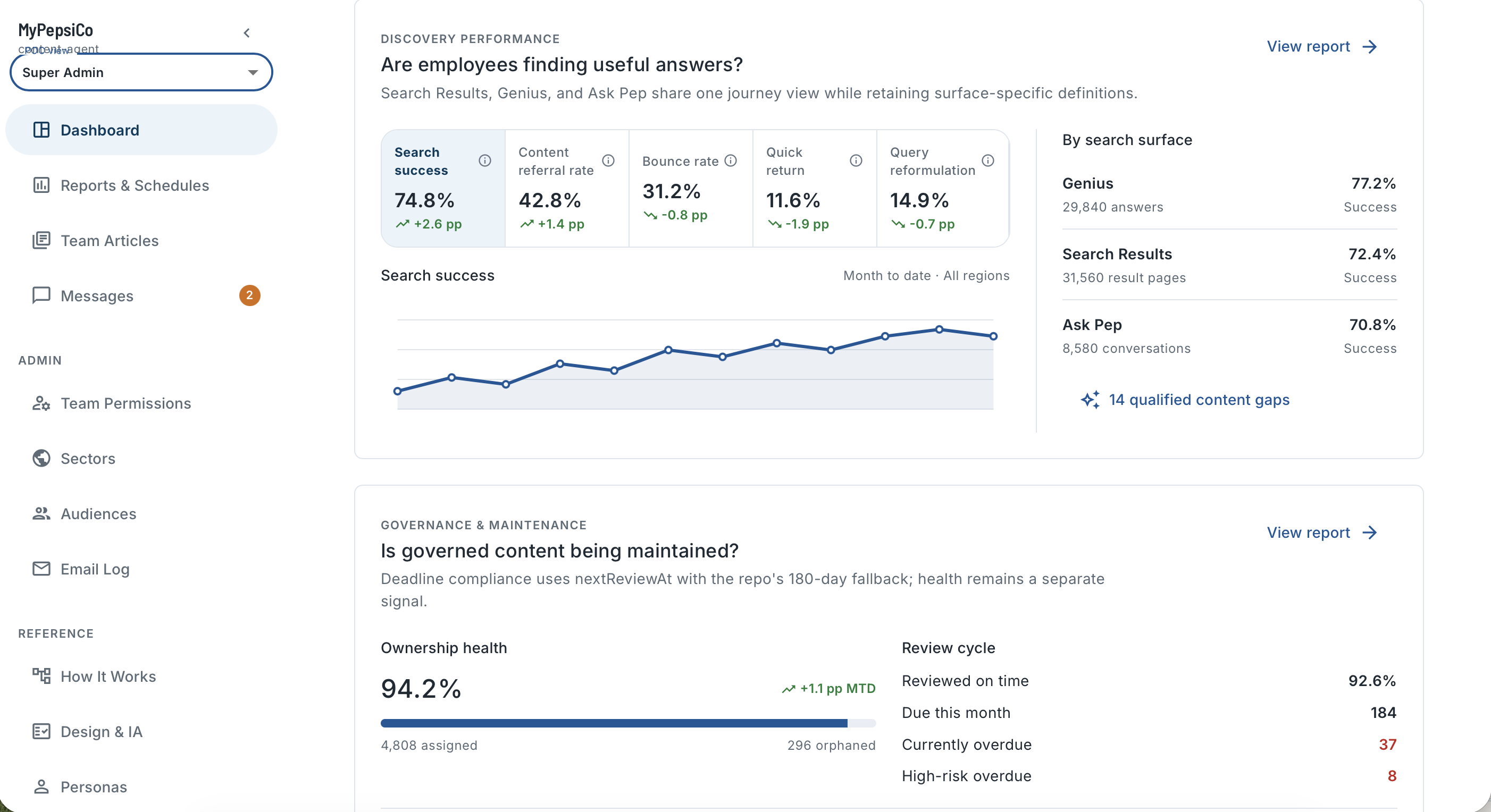Open Team Permissions
Image resolution: width=1491 pixels, height=812 pixels.
pyautogui.click(x=141, y=403)
